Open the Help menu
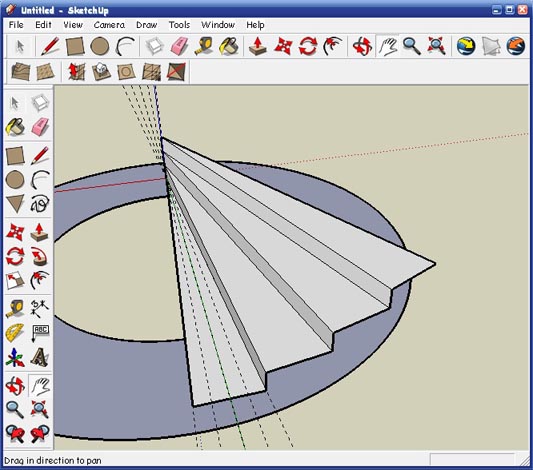 pyautogui.click(x=255, y=25)
